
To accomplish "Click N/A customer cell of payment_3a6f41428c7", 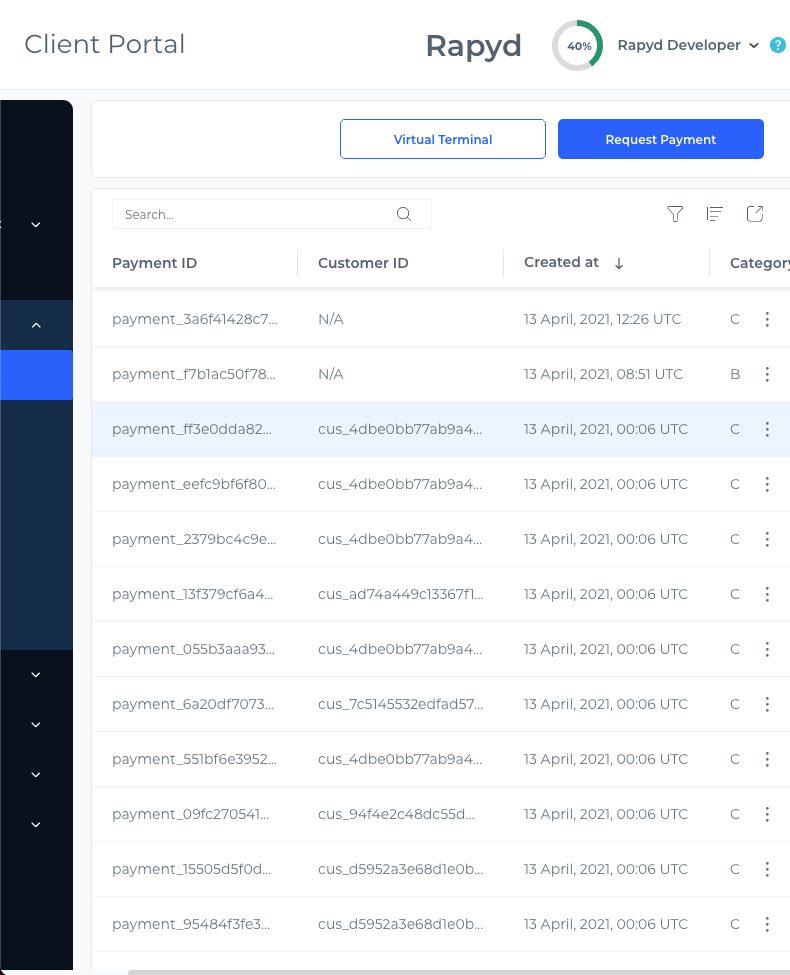I will [330, 319].
